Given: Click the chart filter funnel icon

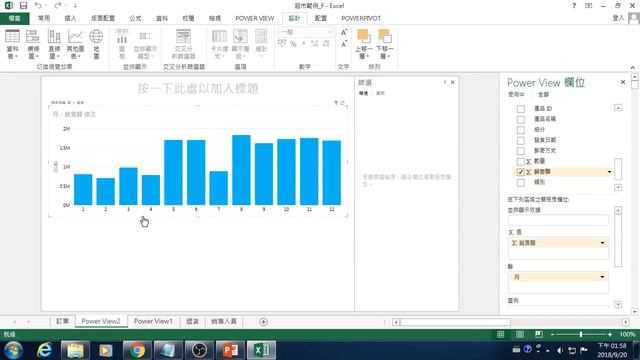Looking at the screenshot, I should [336, 102].
